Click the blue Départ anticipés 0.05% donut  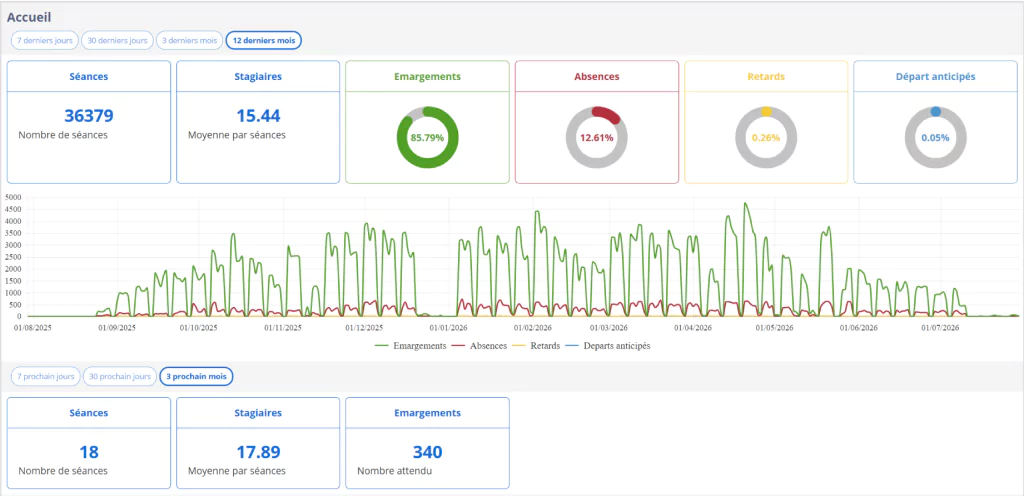(x=936, y=138)
